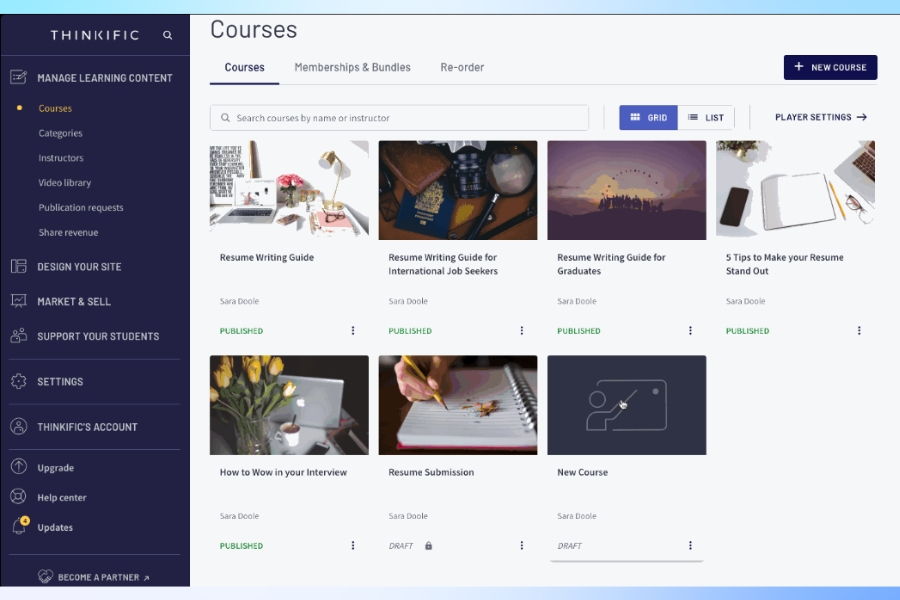Open the graduates sunset thumbnail
This screenshot has width=900, height=600.
tap(627, 190)
